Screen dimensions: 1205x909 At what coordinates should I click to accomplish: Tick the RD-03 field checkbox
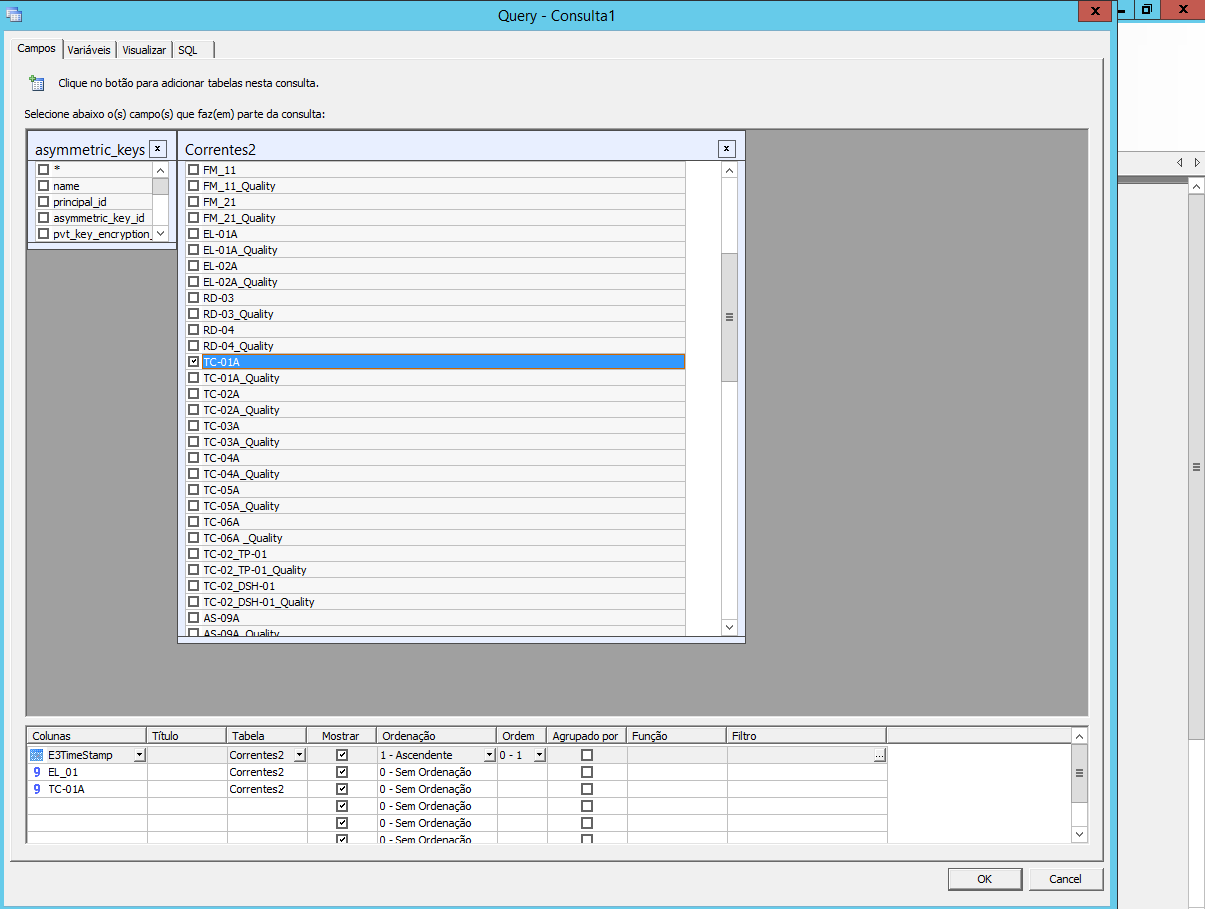[x=194, y=298]
